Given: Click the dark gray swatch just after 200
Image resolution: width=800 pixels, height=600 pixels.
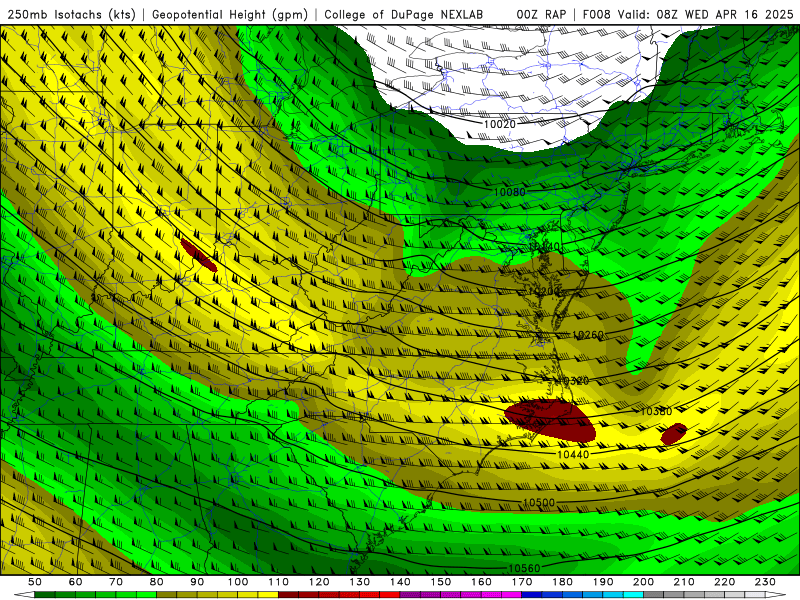Looking at the screenshot, I should pos(654,595).
